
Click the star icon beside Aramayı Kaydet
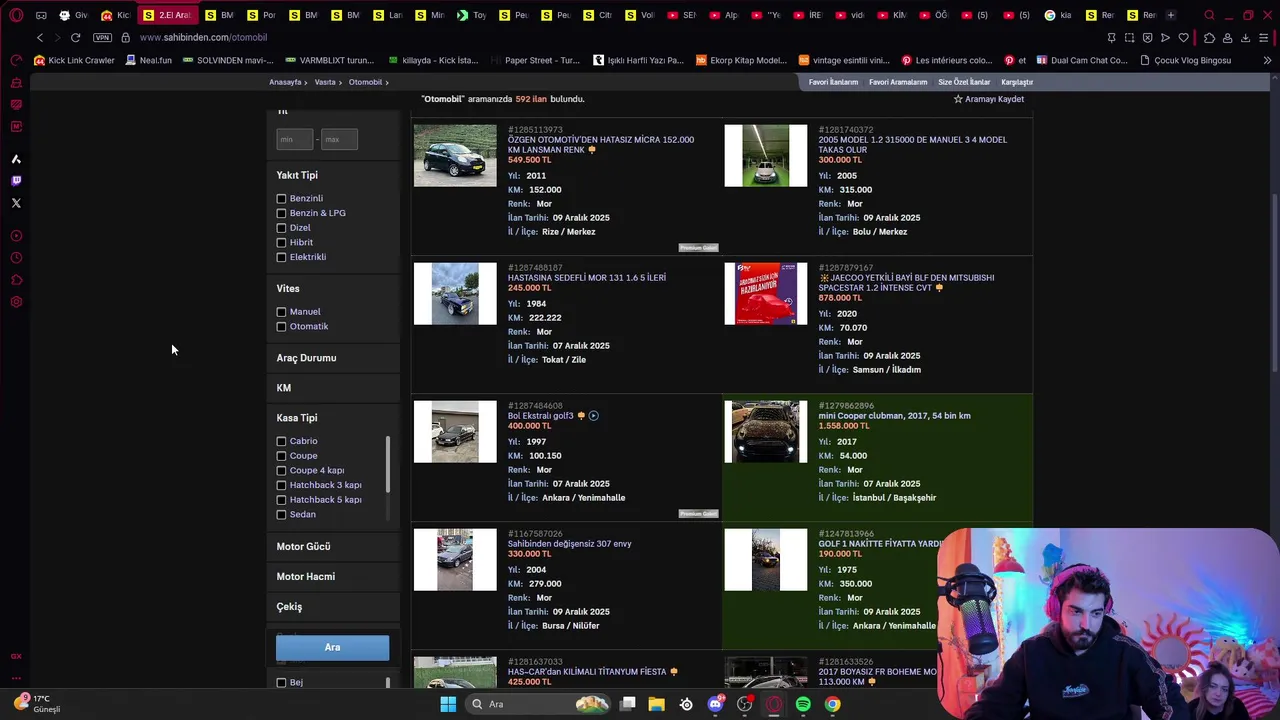(x=958, y=99)
